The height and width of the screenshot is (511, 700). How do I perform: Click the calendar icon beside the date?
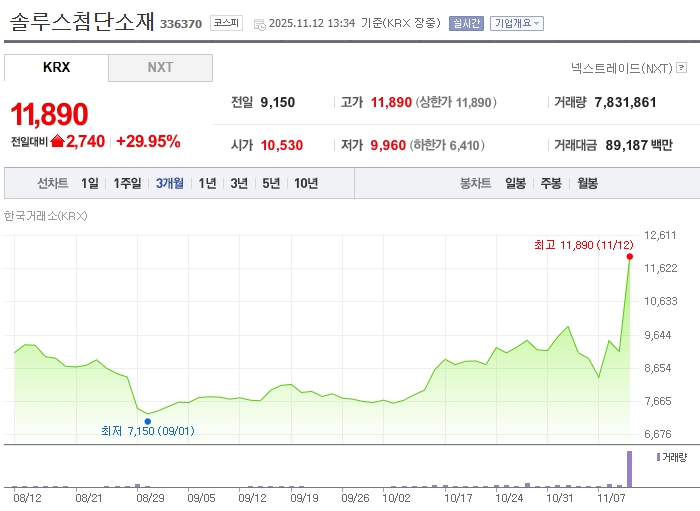259,23
